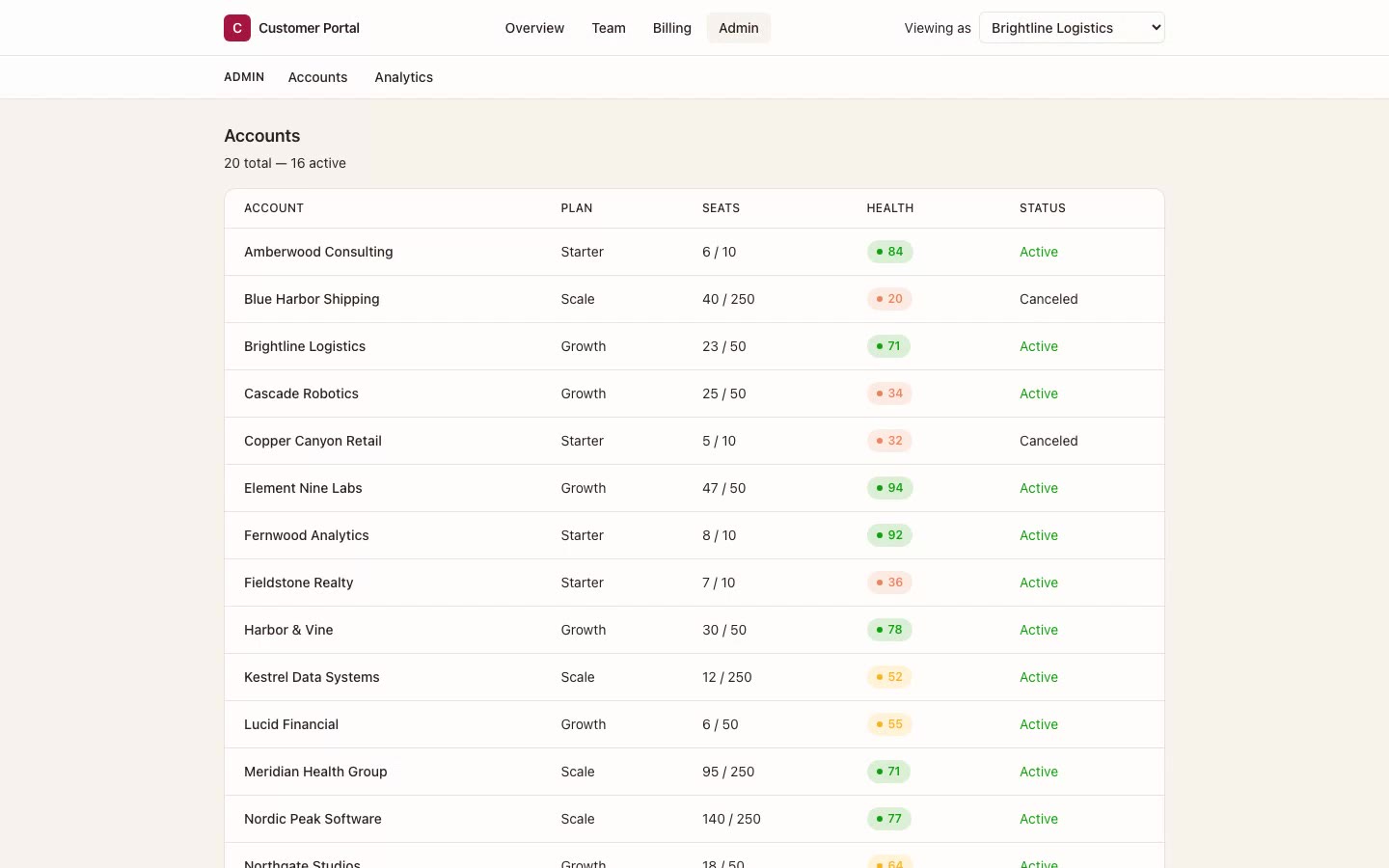Image resolution: width=1389 pixels, height=868 pixels.
Task: Click the "20 total — 16 active" summary text
Action: pos(285,163)
